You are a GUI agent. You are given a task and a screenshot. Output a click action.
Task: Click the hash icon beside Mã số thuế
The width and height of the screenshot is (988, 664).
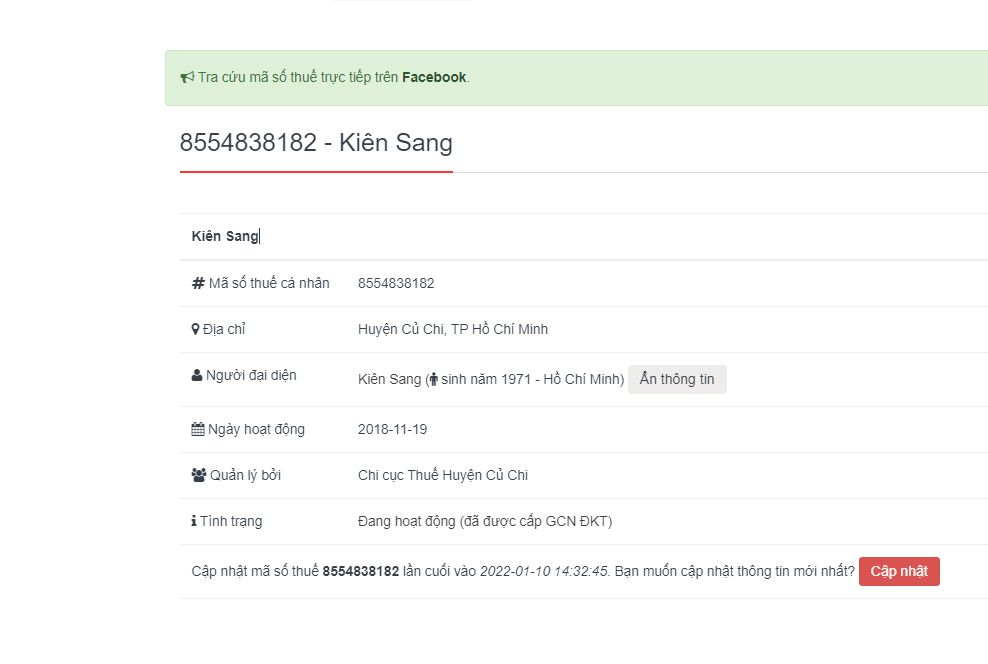pyautogui.click(x=198, y=283)
